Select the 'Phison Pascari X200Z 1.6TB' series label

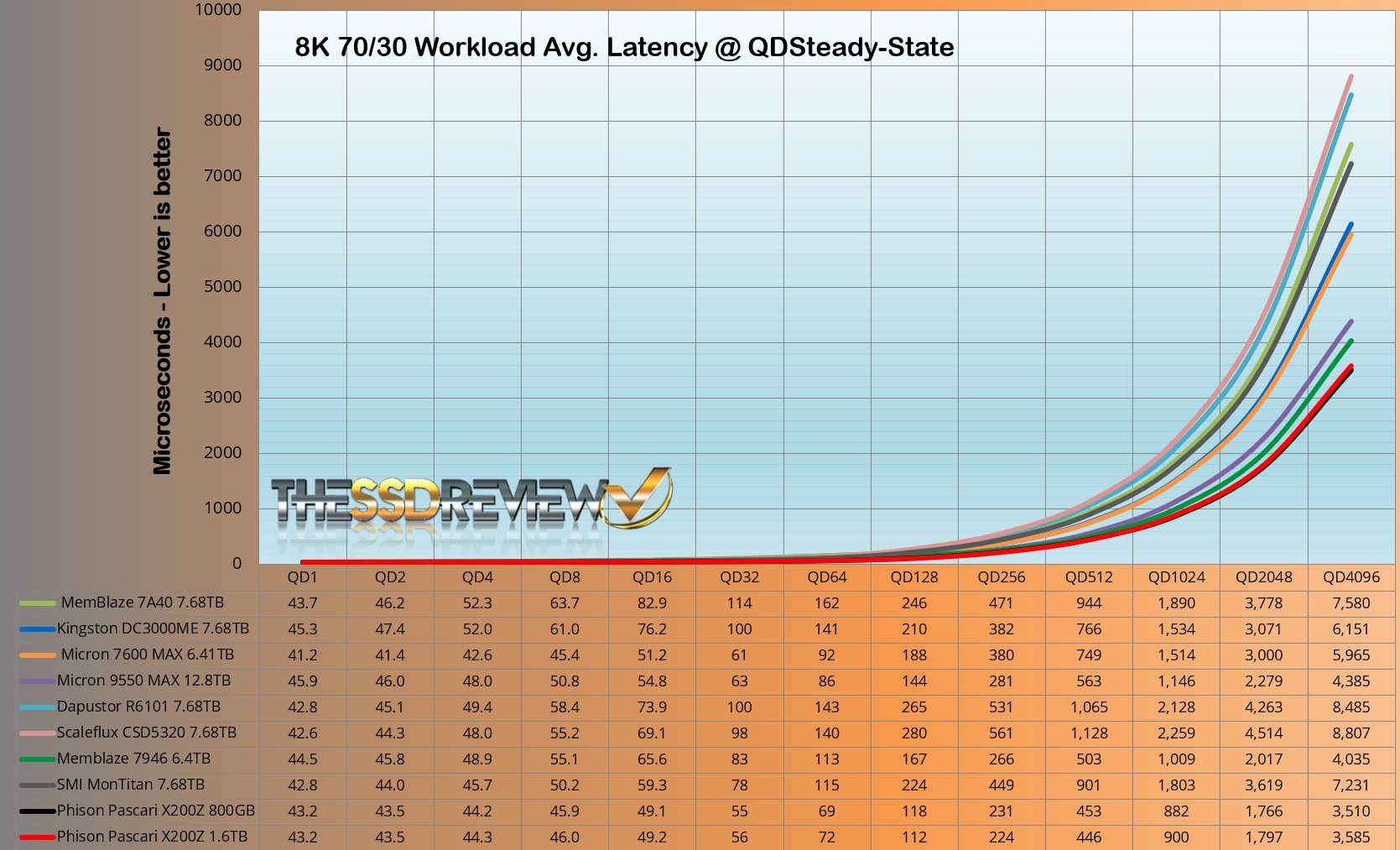pyautogui.click(x=153, y=837)
